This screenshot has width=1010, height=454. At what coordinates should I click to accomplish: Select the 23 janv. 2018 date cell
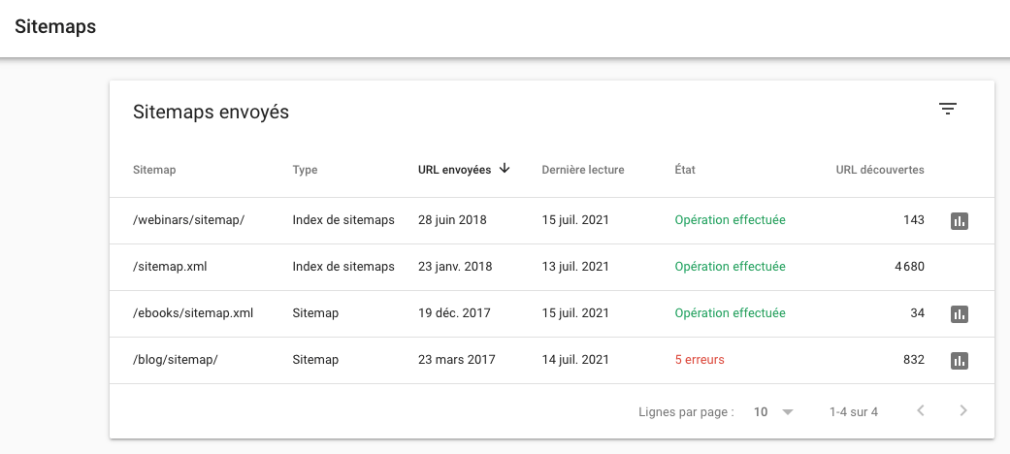pyautogui.click(x=455, y=267)
